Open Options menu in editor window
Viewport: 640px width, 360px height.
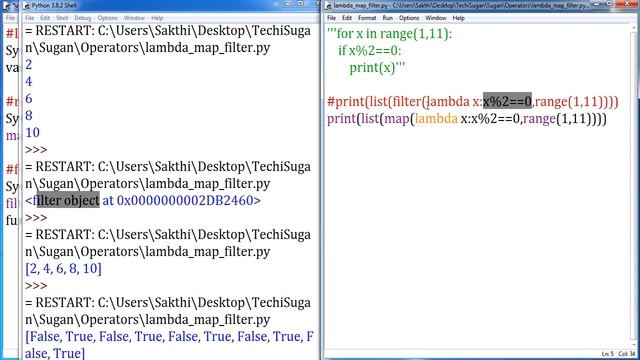pyautogui.click(x=409, y=18)
